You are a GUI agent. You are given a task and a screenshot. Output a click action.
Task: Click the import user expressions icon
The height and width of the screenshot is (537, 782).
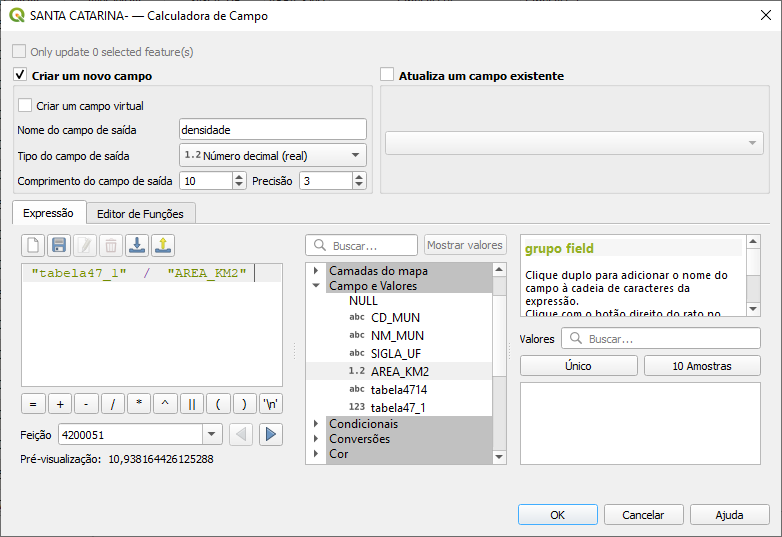137,245
